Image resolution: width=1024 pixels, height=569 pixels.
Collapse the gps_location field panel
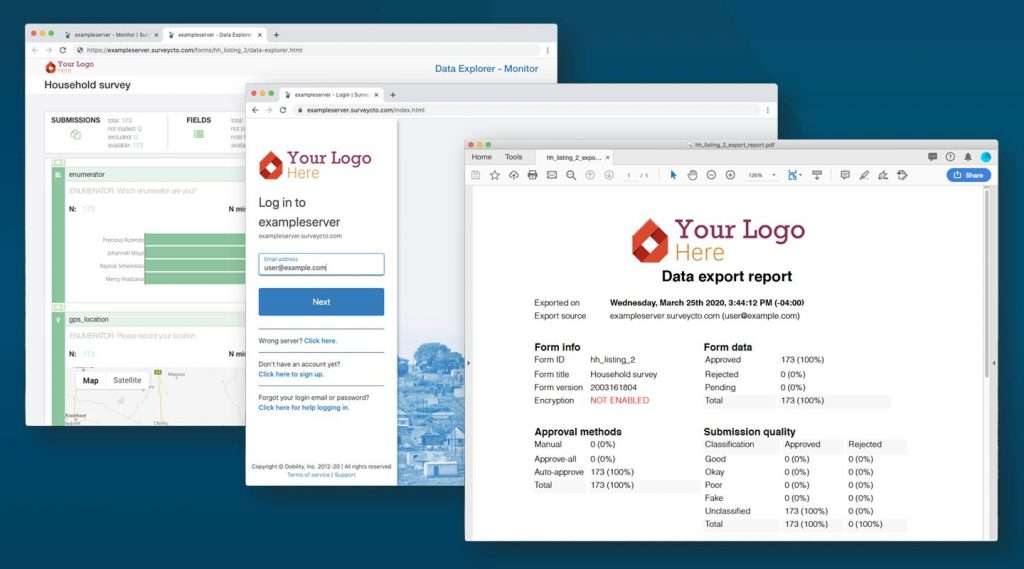click(x=57, y=319)
